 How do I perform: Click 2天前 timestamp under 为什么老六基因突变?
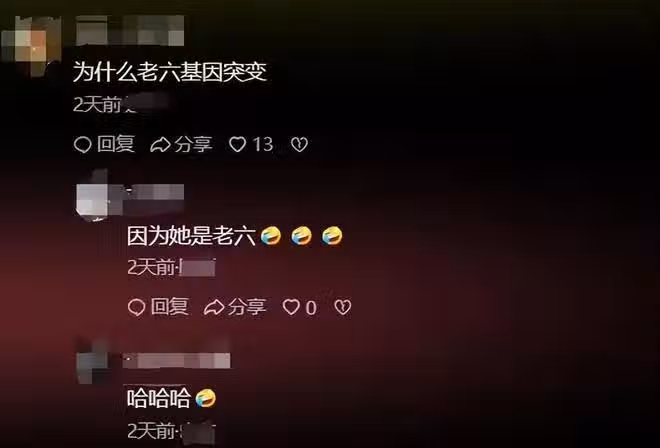[x=97, y=104]
